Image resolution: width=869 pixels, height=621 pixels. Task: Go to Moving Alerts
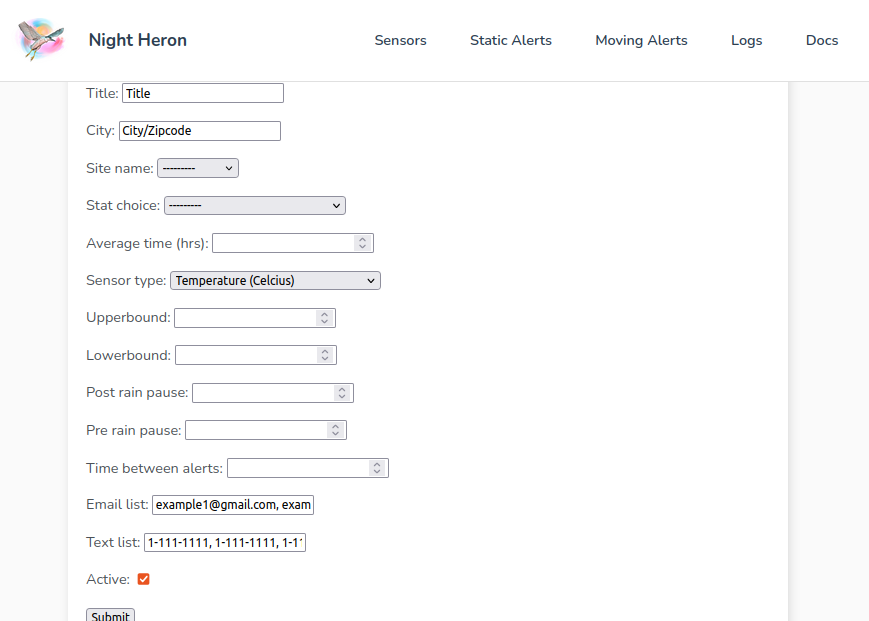point(641,40)
